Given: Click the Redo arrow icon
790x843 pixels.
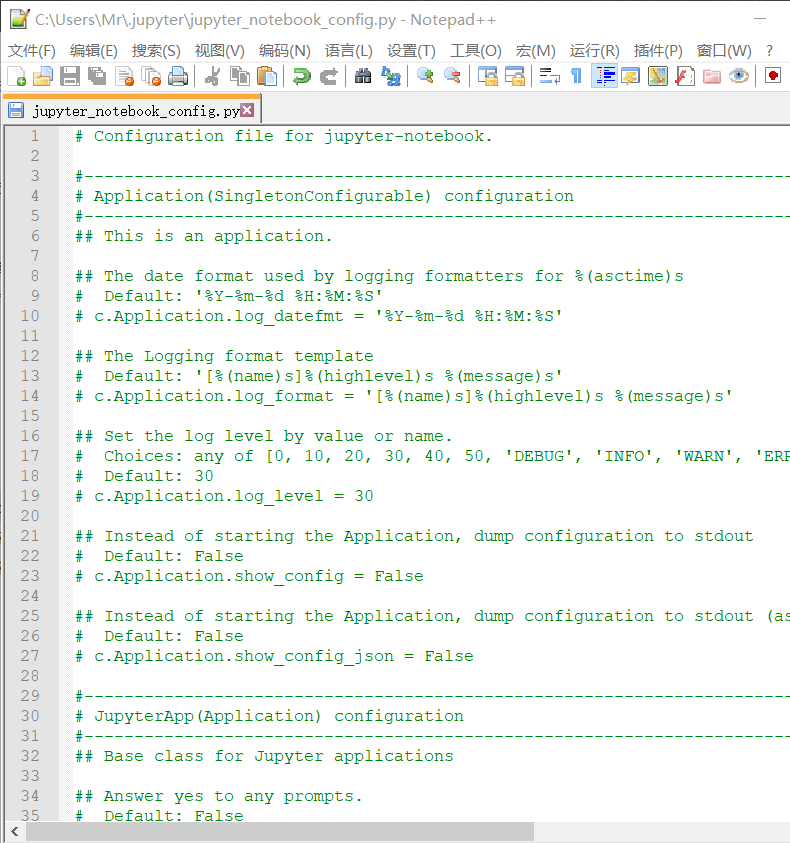Looking at the screenshot, I should pos(329,76).
